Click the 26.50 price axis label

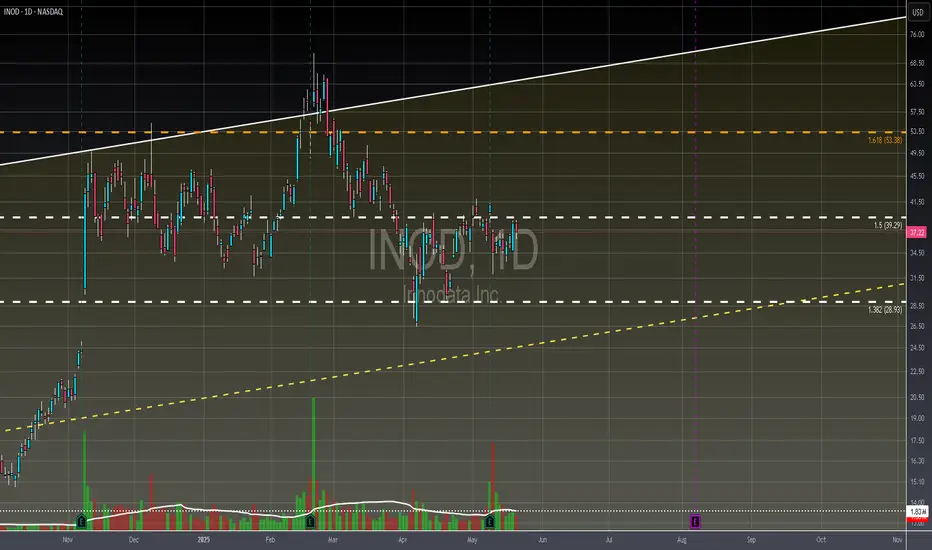point(917,326)
